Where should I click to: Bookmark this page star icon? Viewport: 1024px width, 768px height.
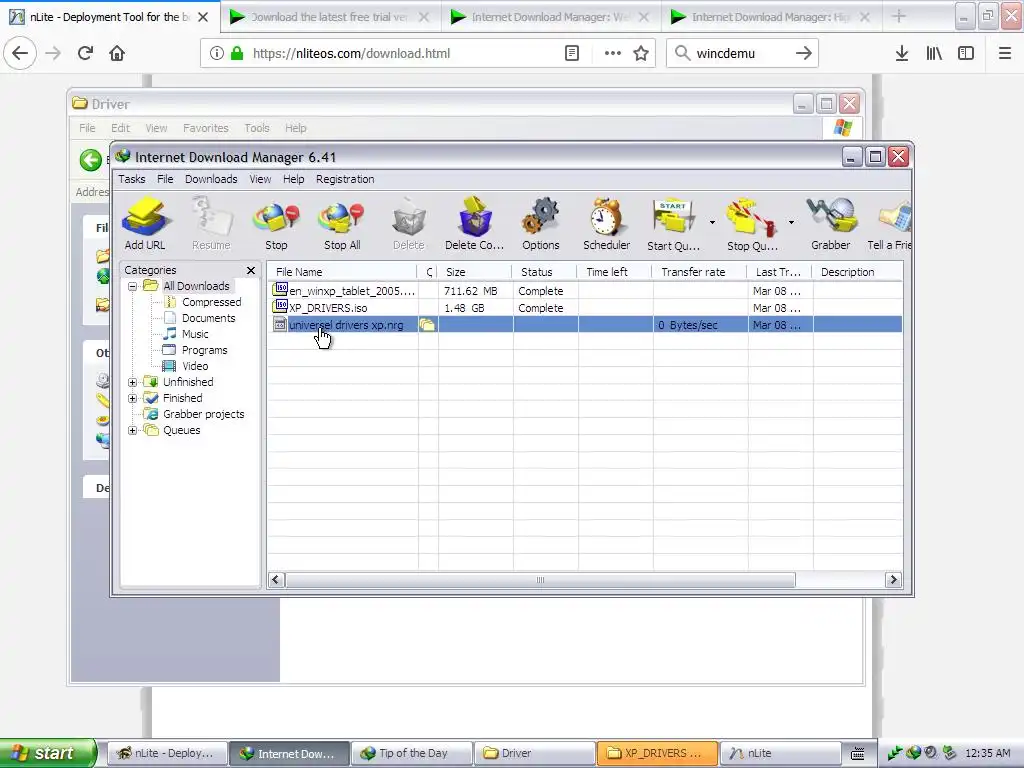pyautogui.click(x=641, y=53)
